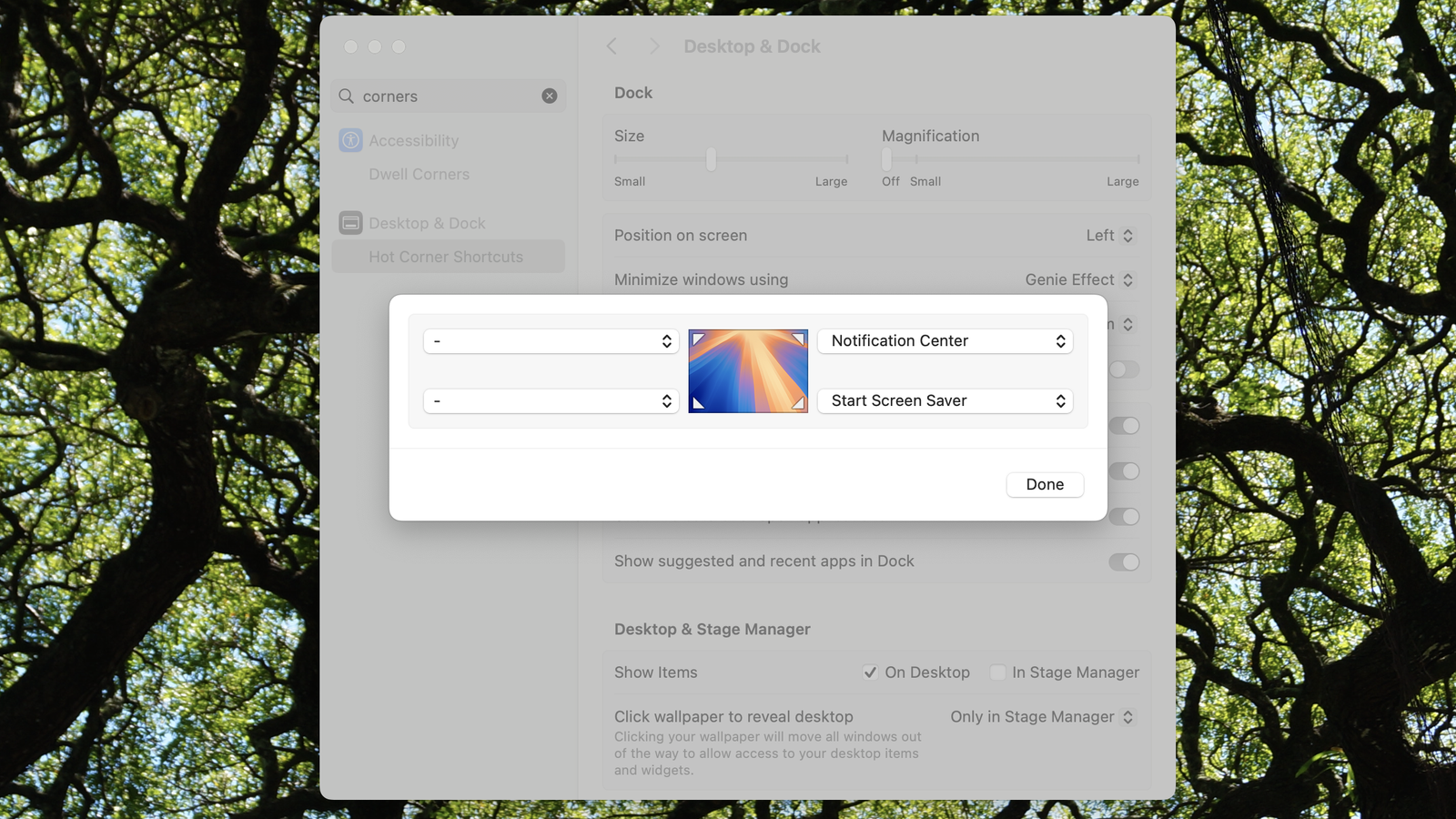1456x819 pixels.
Task: Click the top-left corner marker on the wallpaper preview
Action: (699, 337)
